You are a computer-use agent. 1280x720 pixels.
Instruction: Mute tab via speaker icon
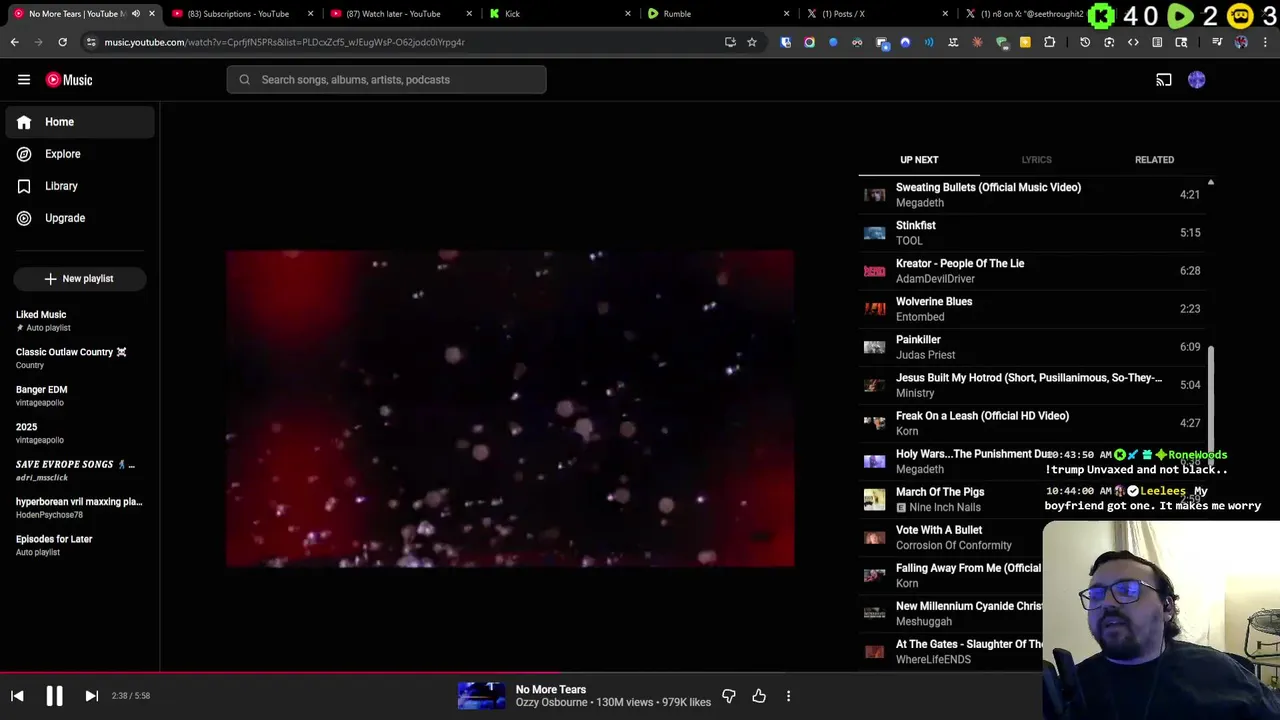tap(136, 14)
